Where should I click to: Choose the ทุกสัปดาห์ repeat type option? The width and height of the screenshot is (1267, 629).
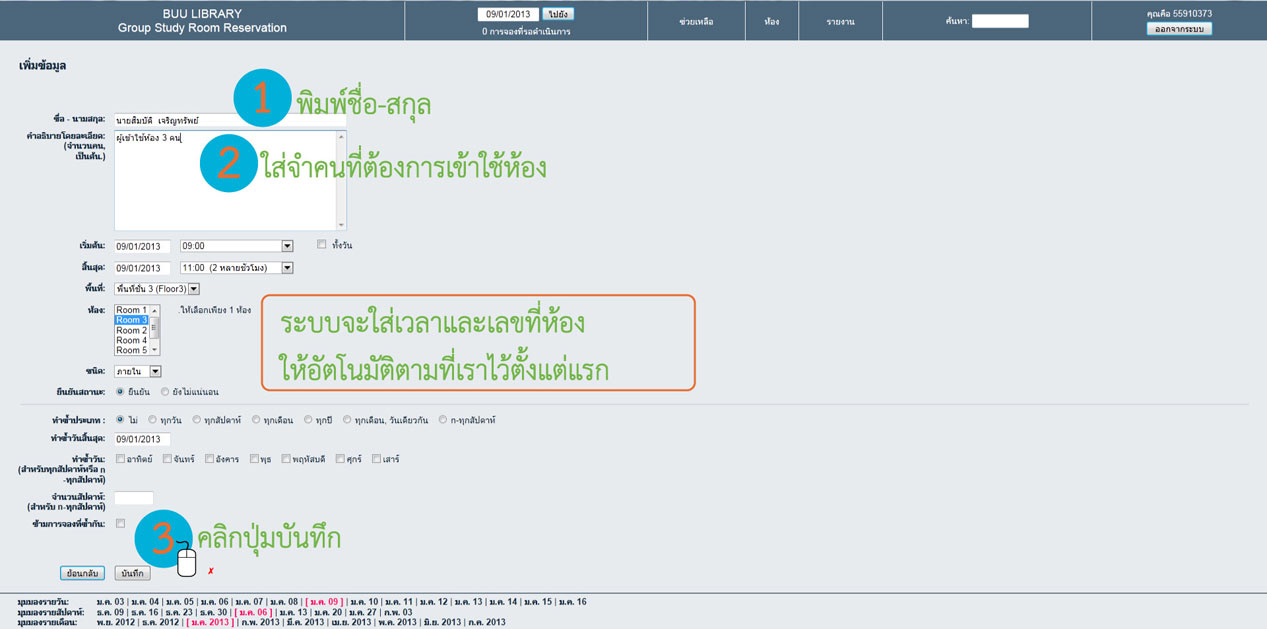point(197,420)
